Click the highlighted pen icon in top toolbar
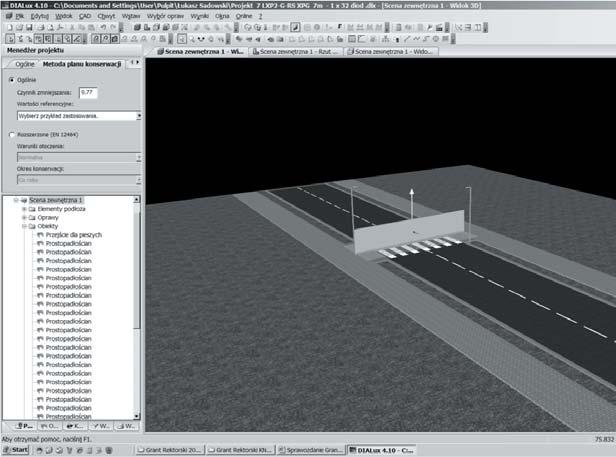 (295, 28)
